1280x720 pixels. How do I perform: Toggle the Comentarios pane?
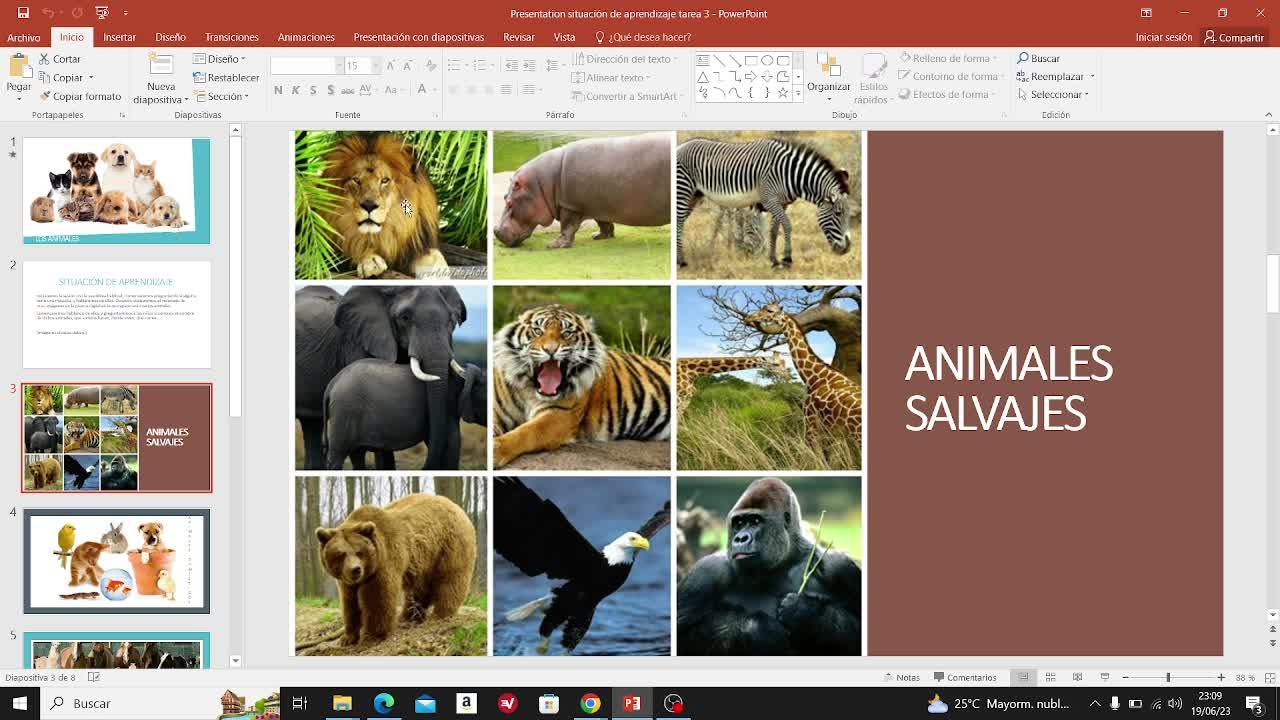(x=964, y=677)
